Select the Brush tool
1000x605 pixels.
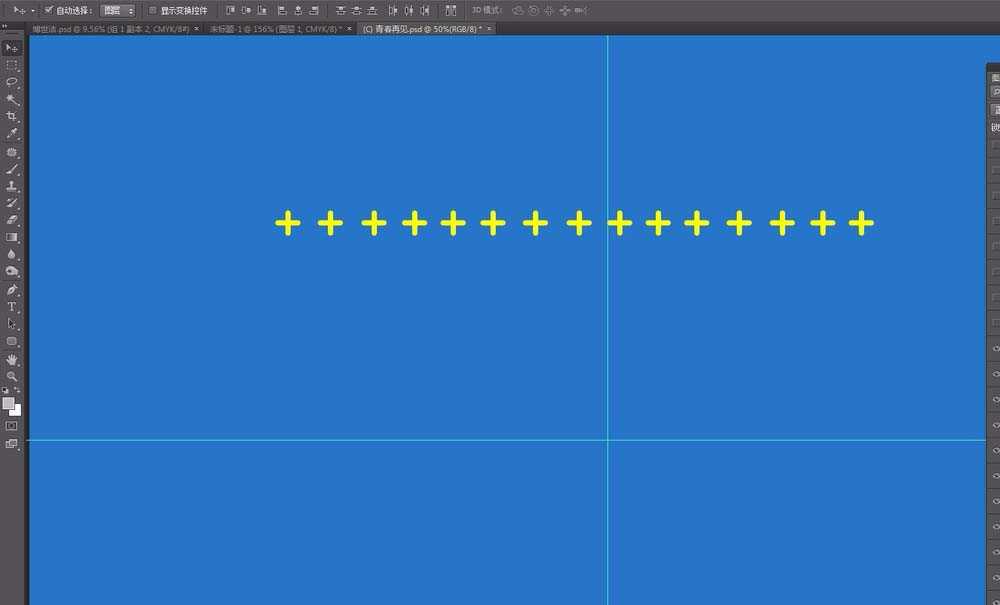pos(12,169)
